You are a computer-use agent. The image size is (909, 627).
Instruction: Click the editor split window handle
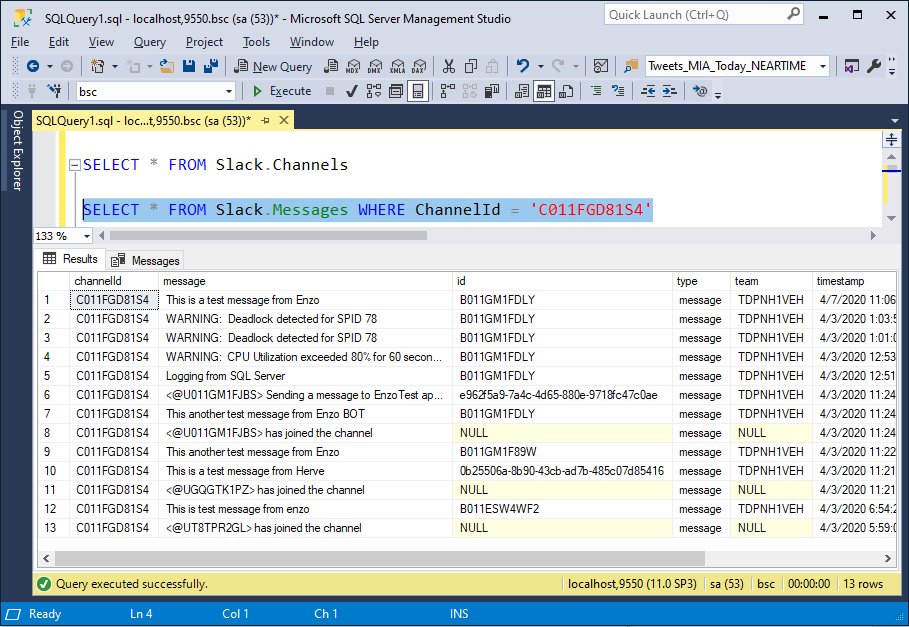[891, 140]
